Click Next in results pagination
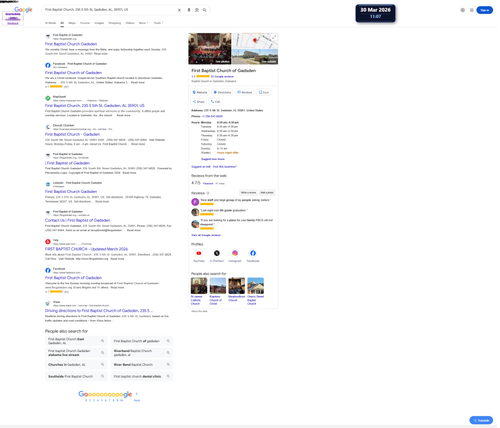Screen dimensions: 500x428 coord(137,400)
